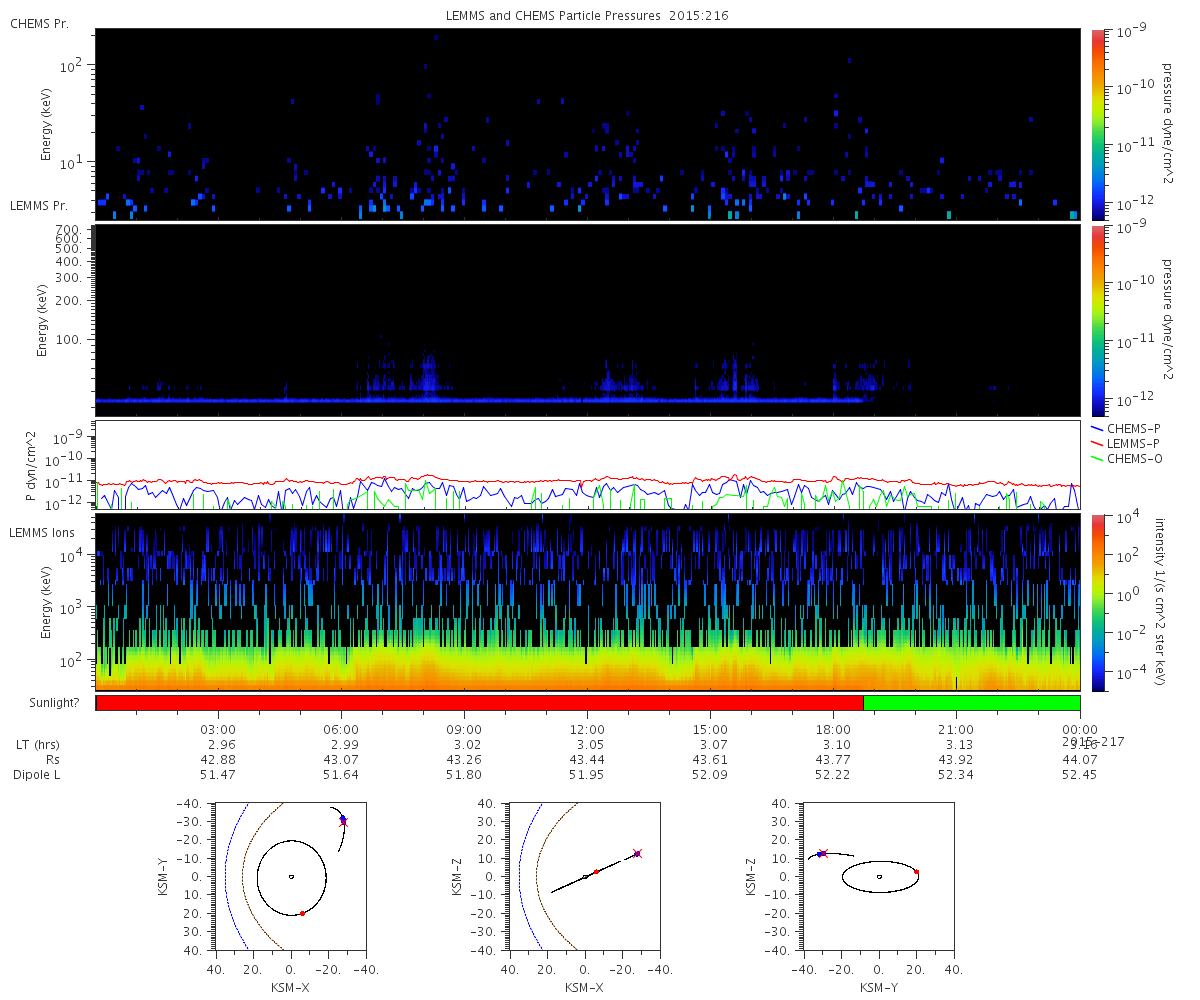
Task: Click the 03:00 time axis label
Action: coord(218,729)
